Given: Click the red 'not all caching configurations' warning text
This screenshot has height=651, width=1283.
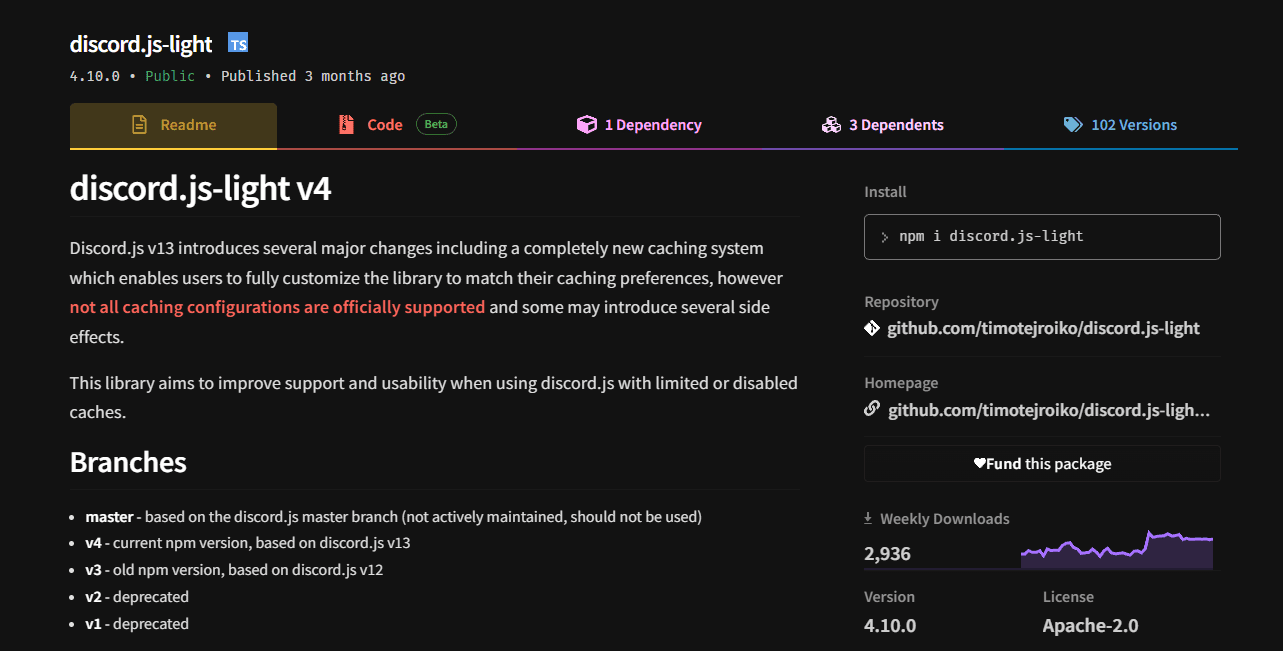Looking at the screenshot, I should [x=277, y=307].
